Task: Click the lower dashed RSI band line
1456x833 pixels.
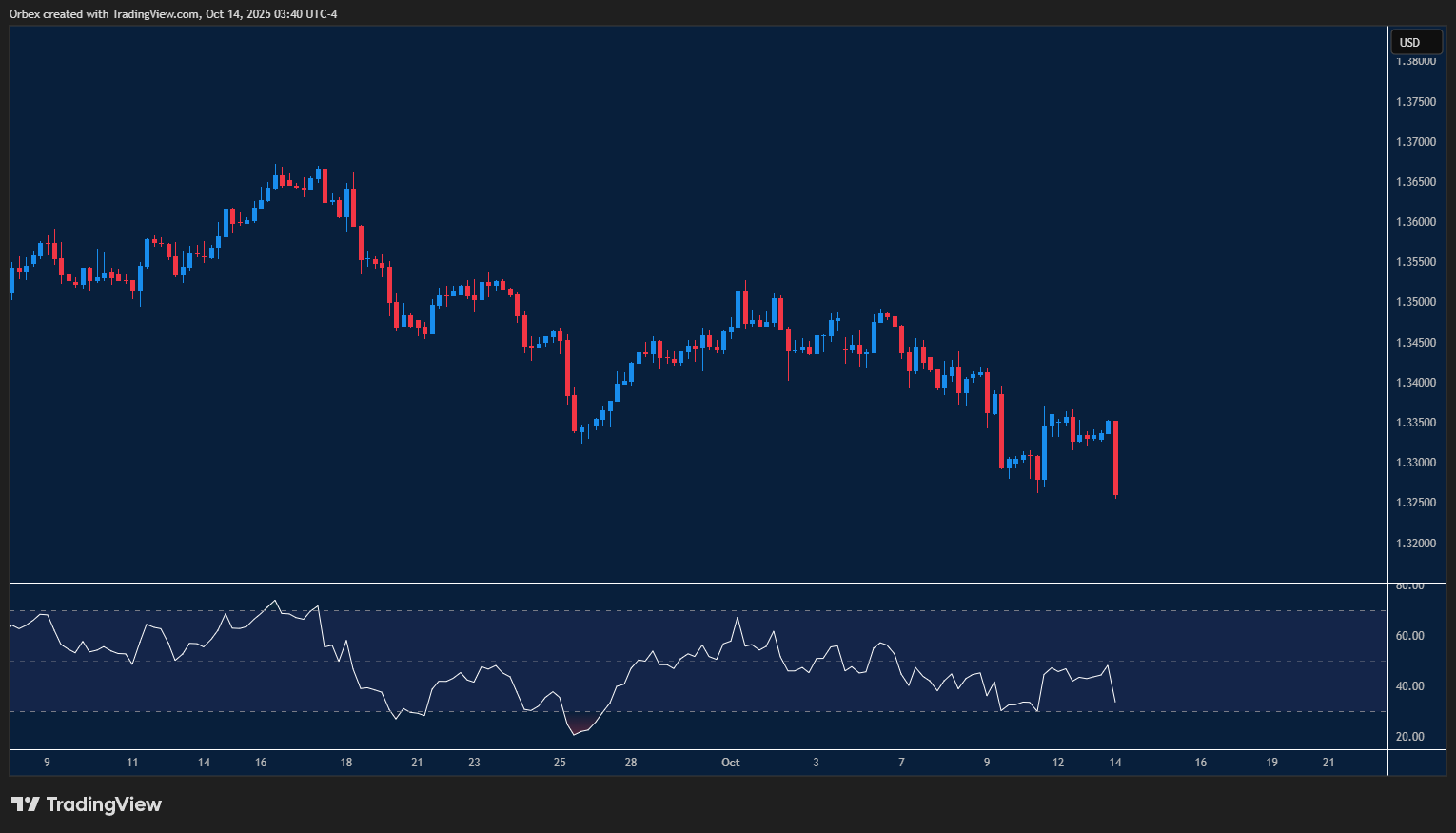Action: pos(666,709)
